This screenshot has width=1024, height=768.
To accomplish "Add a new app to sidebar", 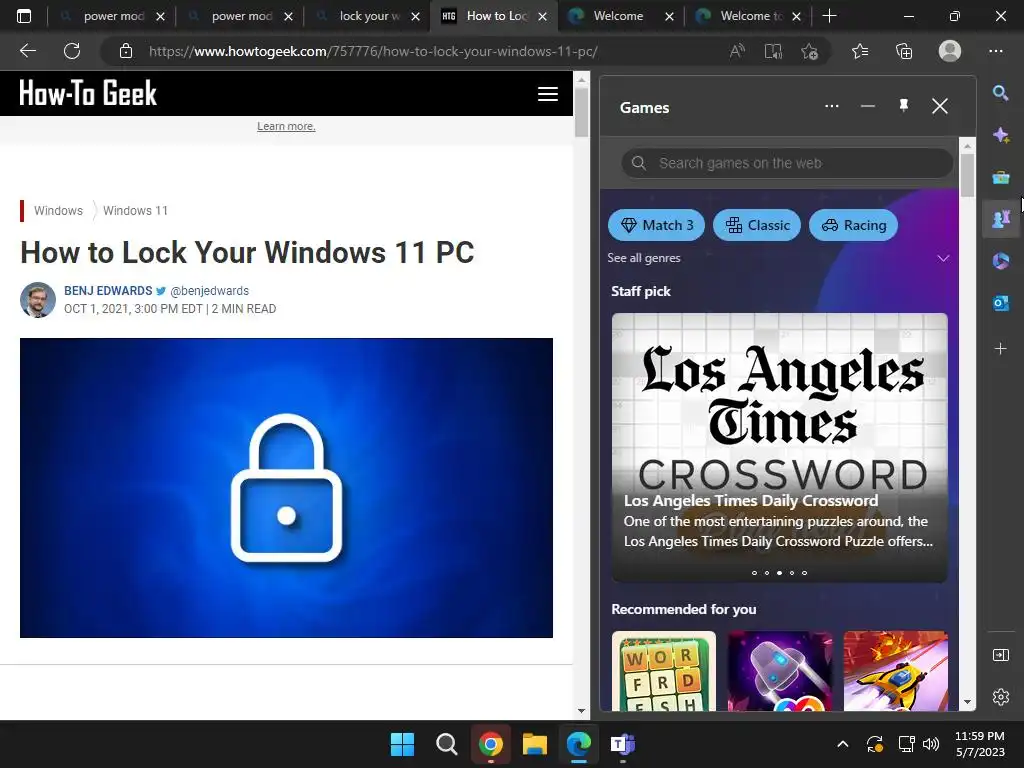I will [1000, 349].
